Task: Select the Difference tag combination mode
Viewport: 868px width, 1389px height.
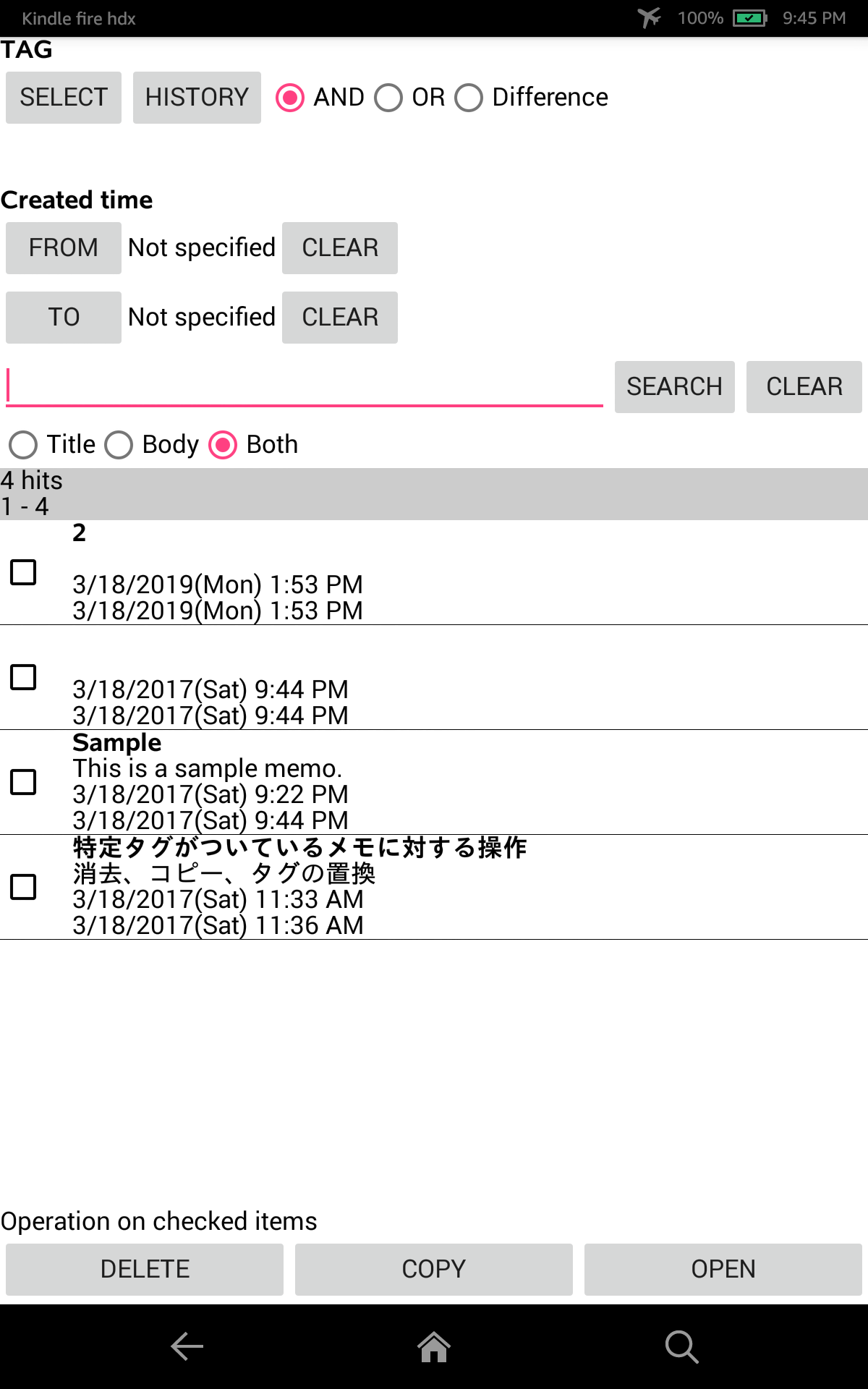Action: (x=469, y=98)
